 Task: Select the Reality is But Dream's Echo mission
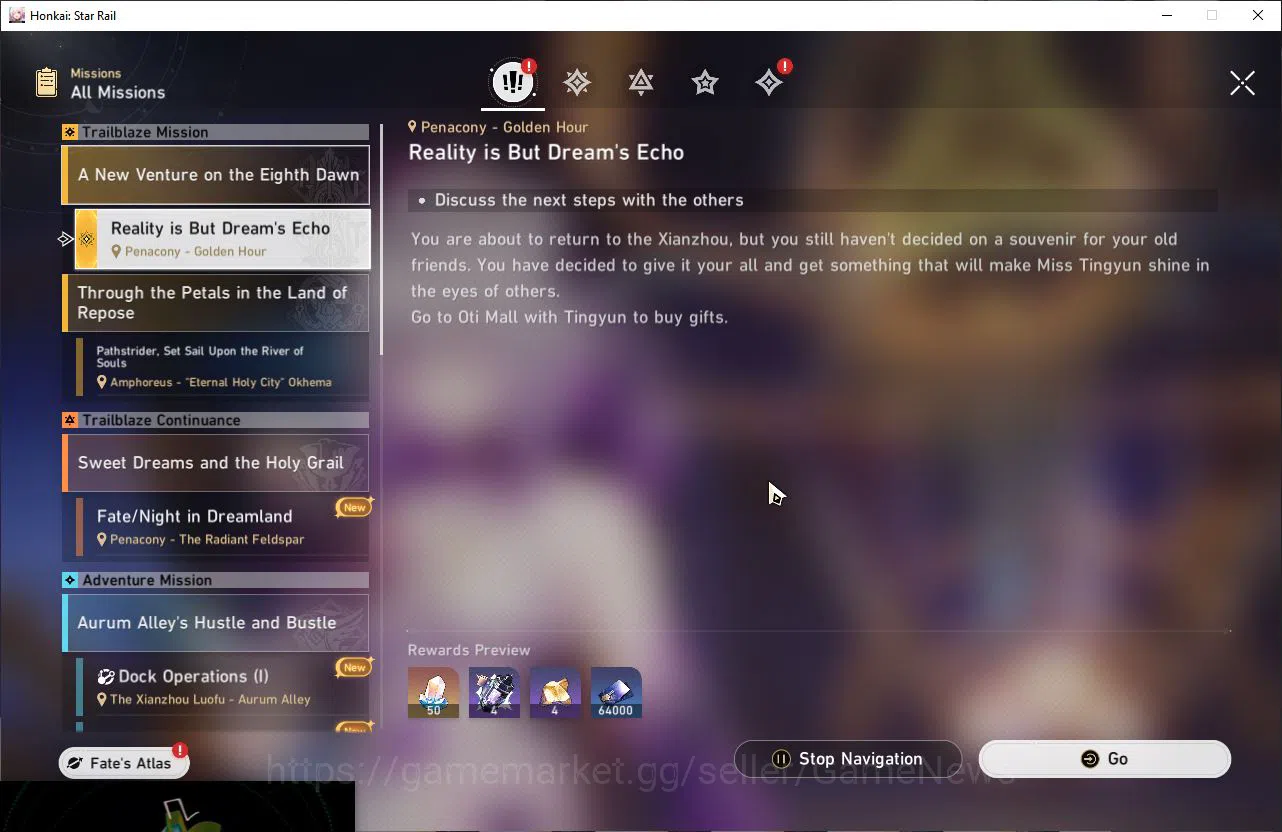[x=222, y=239]
